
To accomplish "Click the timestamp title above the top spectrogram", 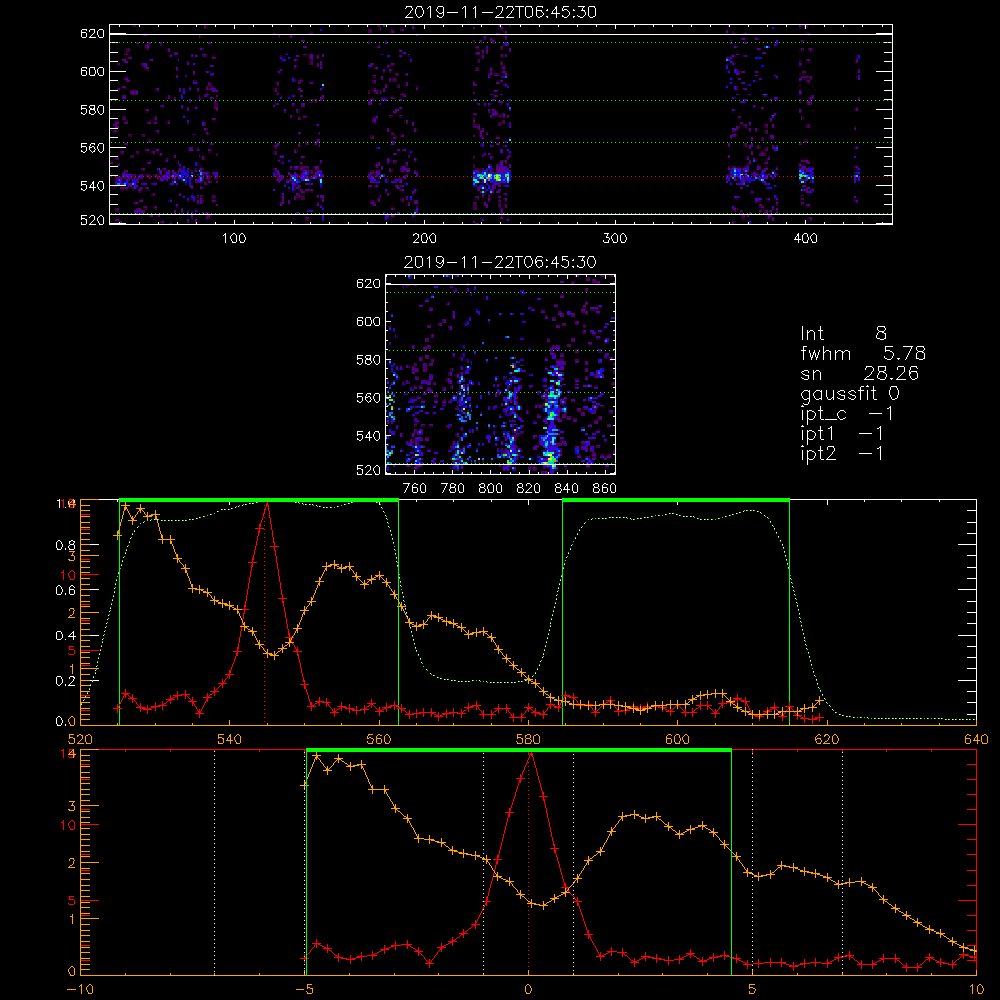I will click(x=501, y=12).
